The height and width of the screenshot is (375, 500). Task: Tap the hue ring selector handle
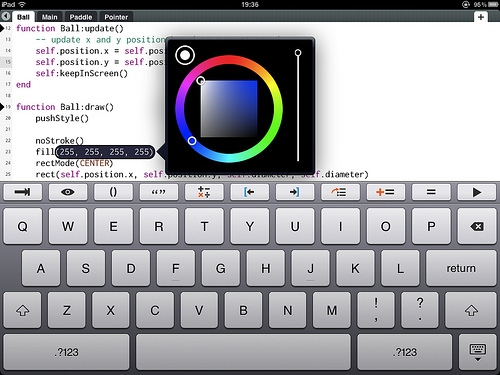192,141
